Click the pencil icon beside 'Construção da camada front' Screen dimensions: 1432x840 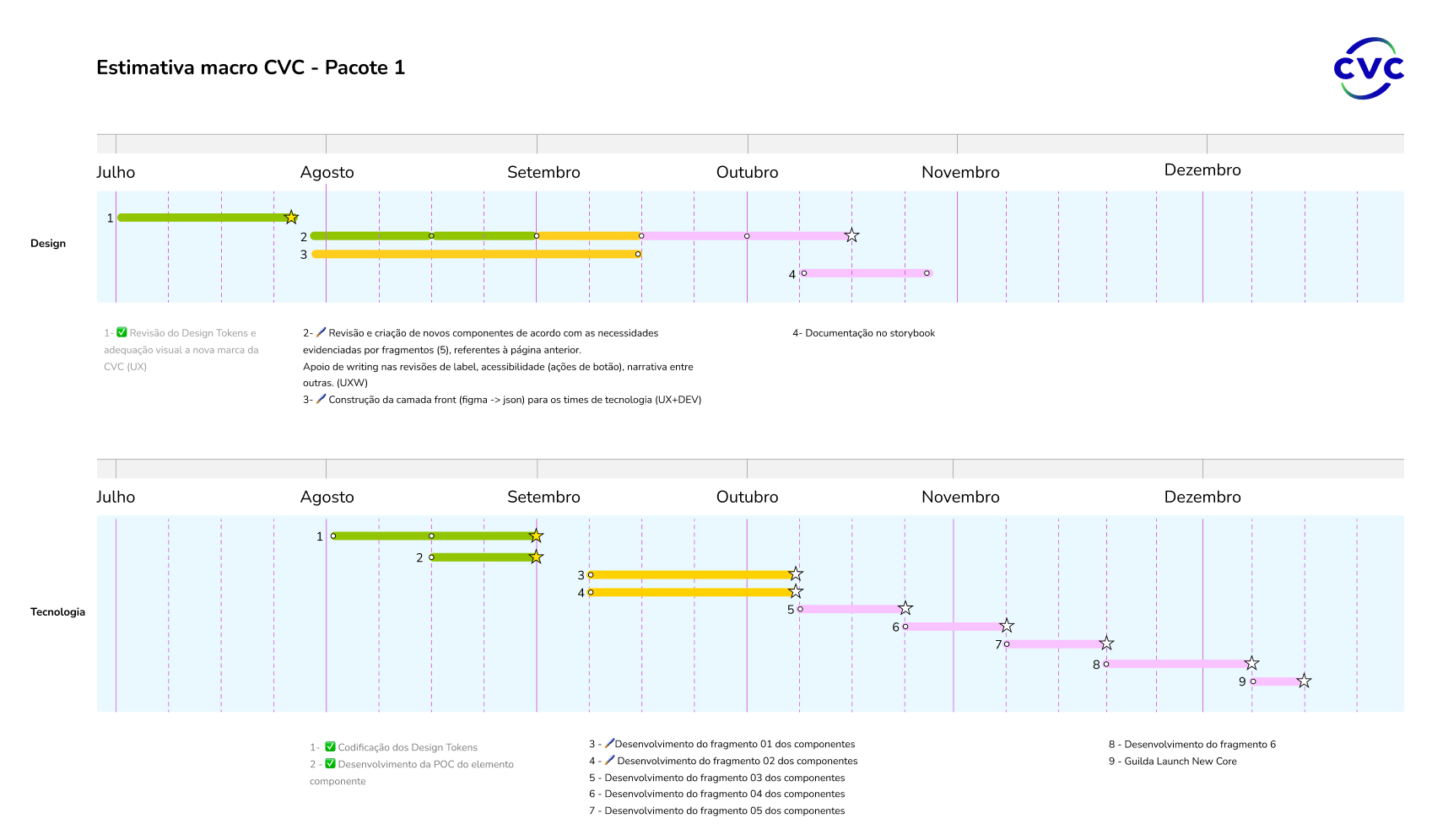pyautogui.click(x=322, y=399)
